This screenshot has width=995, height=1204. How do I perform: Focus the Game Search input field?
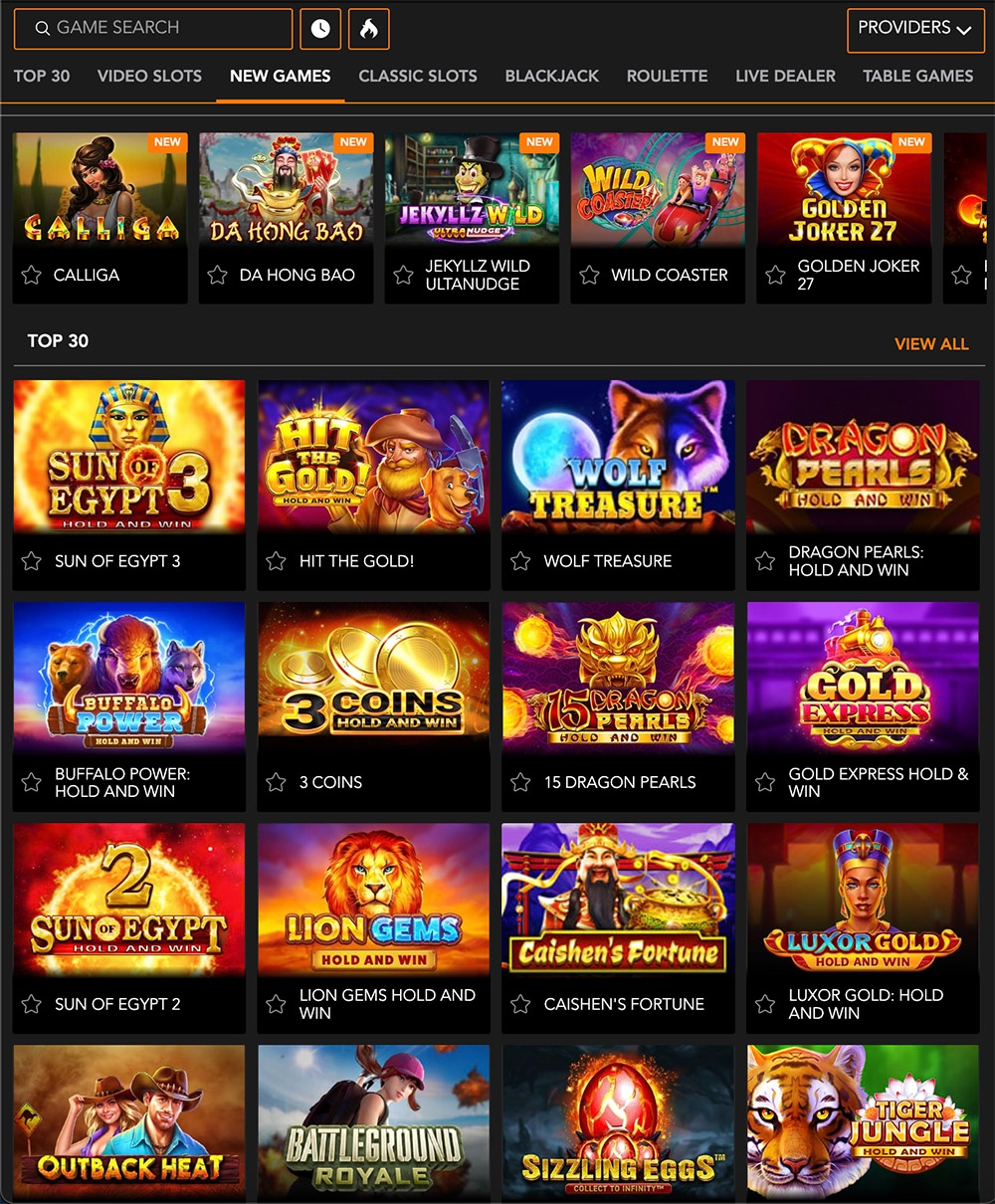pos(153,29)
